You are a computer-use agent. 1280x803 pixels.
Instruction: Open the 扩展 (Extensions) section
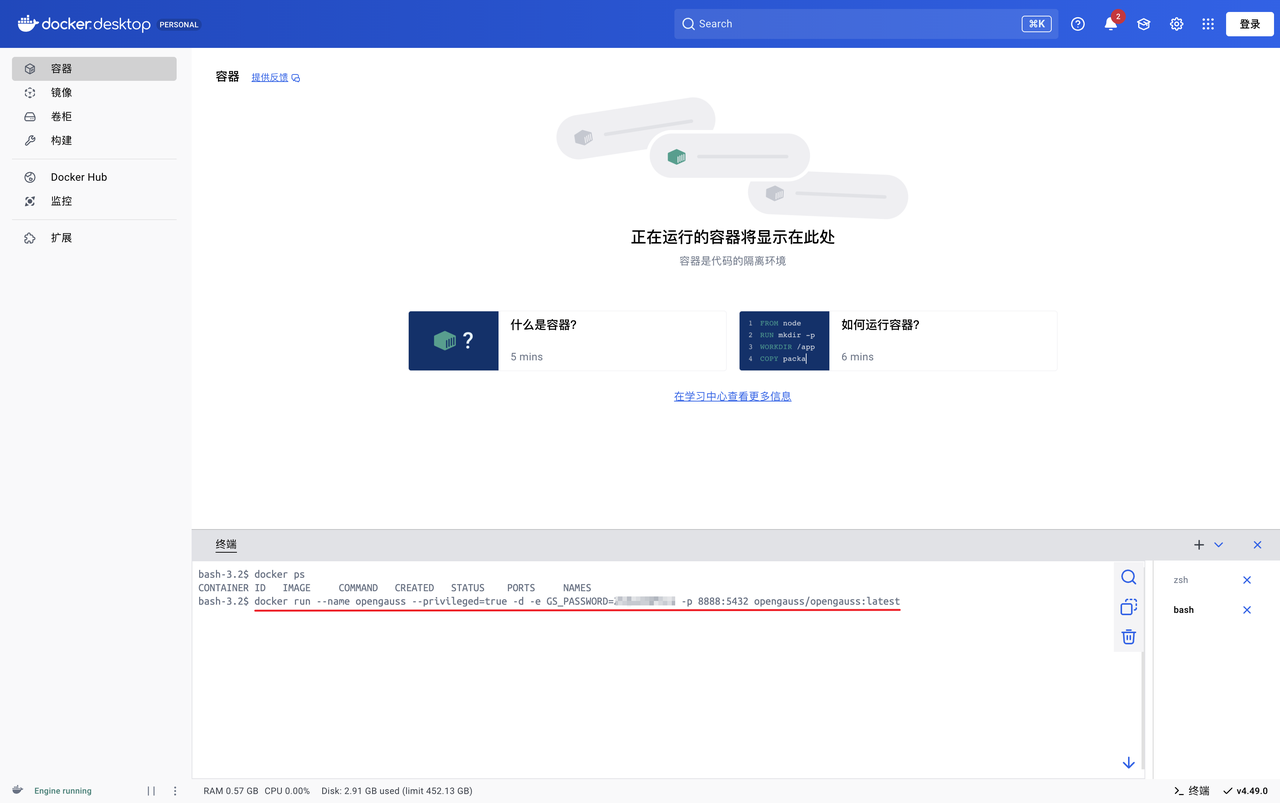click(x=60, y=237)
